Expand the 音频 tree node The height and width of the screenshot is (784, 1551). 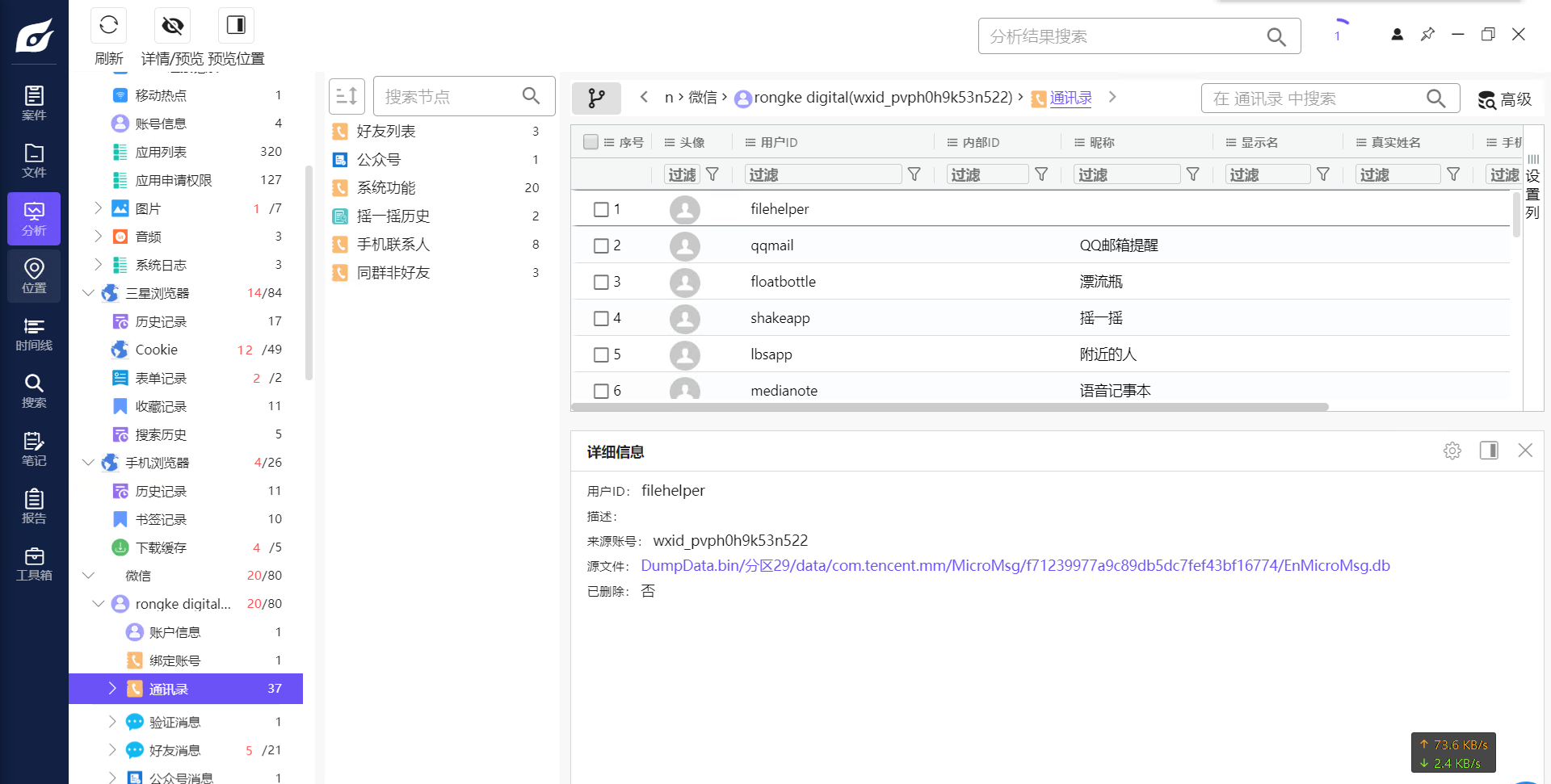[x=98, y=237]
